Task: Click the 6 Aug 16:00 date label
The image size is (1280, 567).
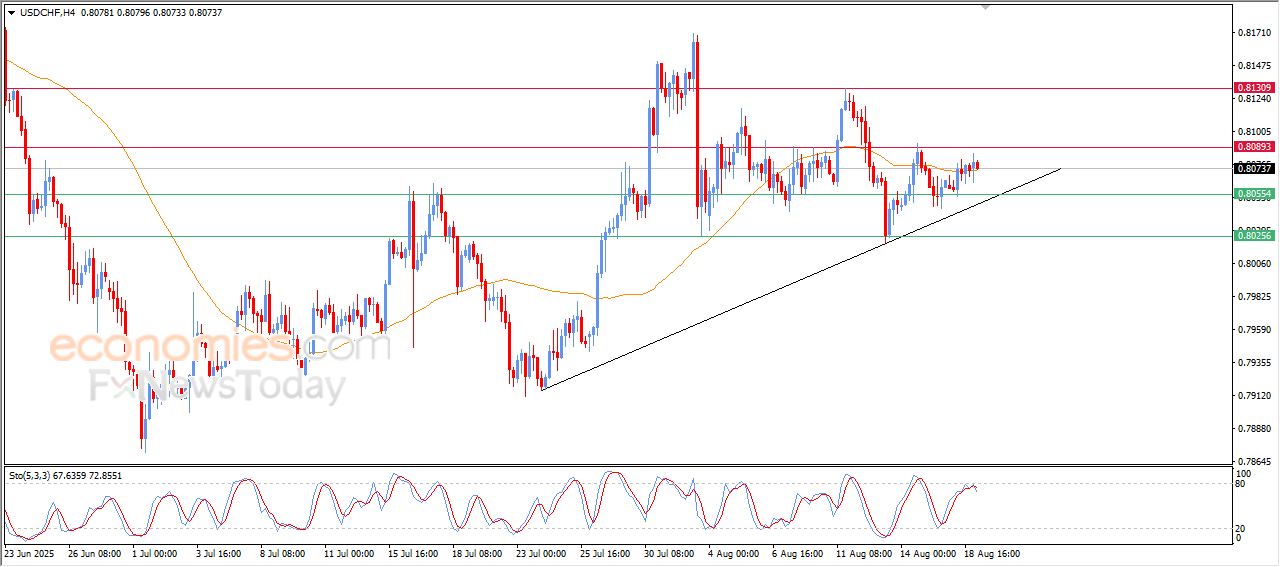Action: [x=797, y=553]
